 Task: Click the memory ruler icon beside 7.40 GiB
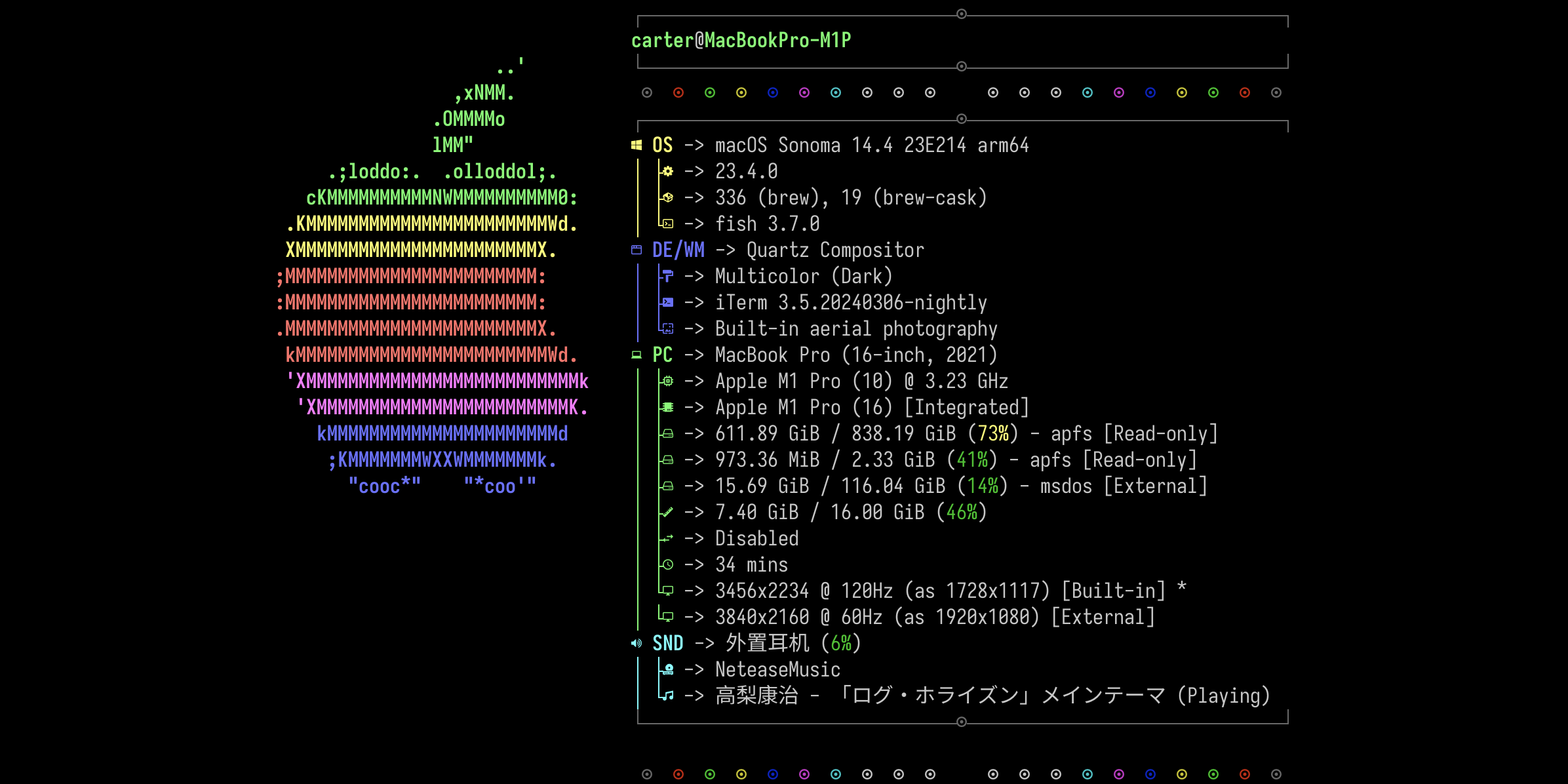[668, 512]
